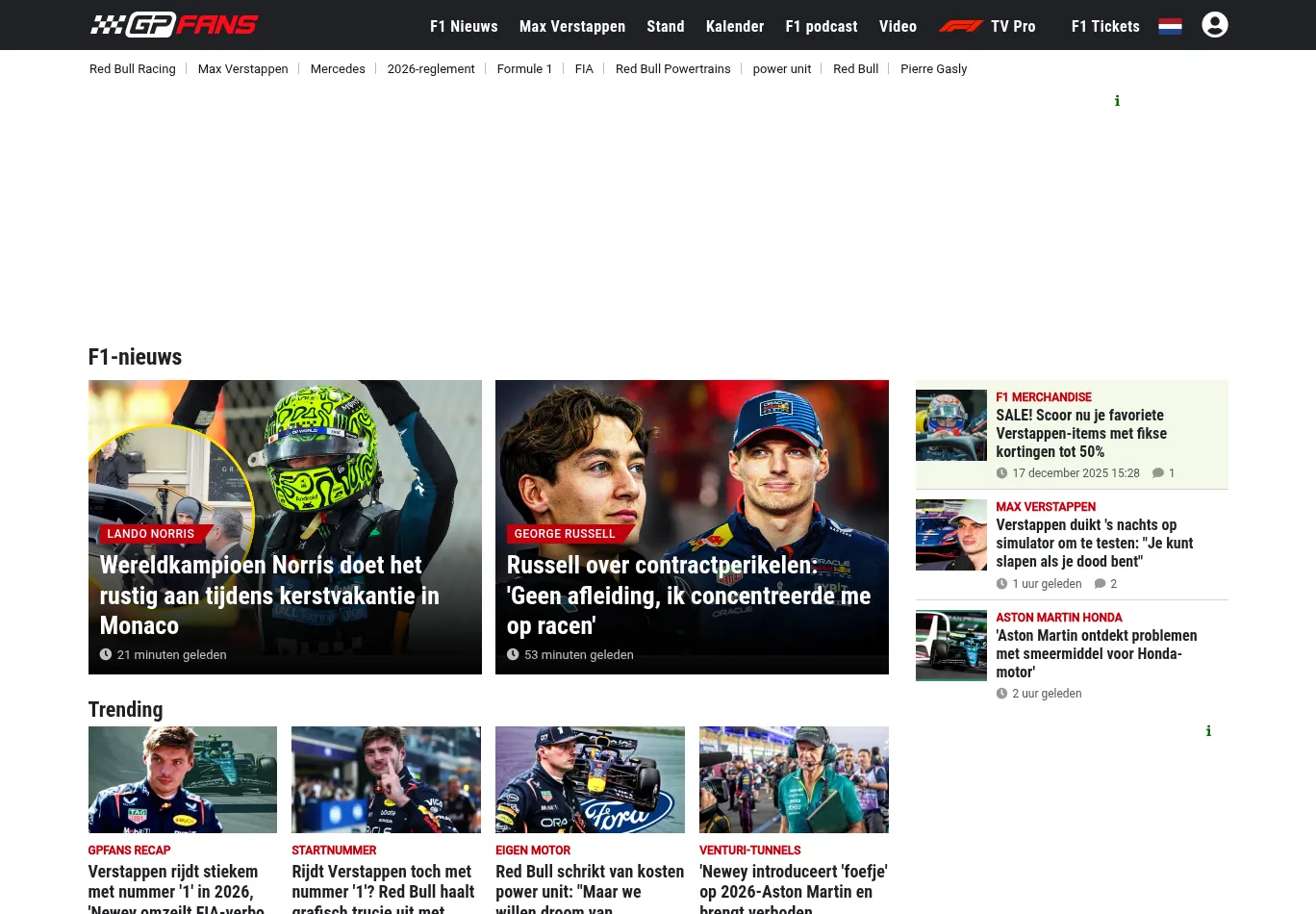Viewport: 1316px width, 914px height.
Task: Open Norris Monaco kerstvakantie headline article
Action: [x=269, y=595]
